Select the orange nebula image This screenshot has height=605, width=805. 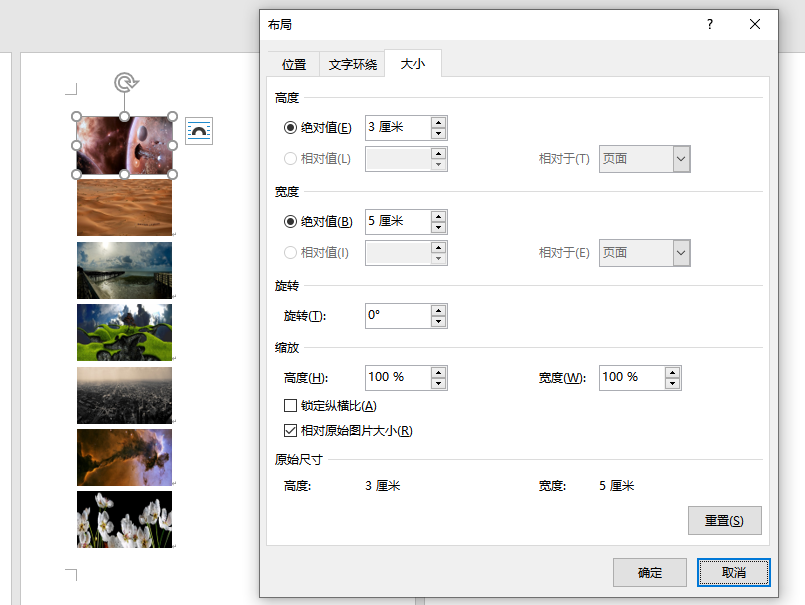point(124,457)
